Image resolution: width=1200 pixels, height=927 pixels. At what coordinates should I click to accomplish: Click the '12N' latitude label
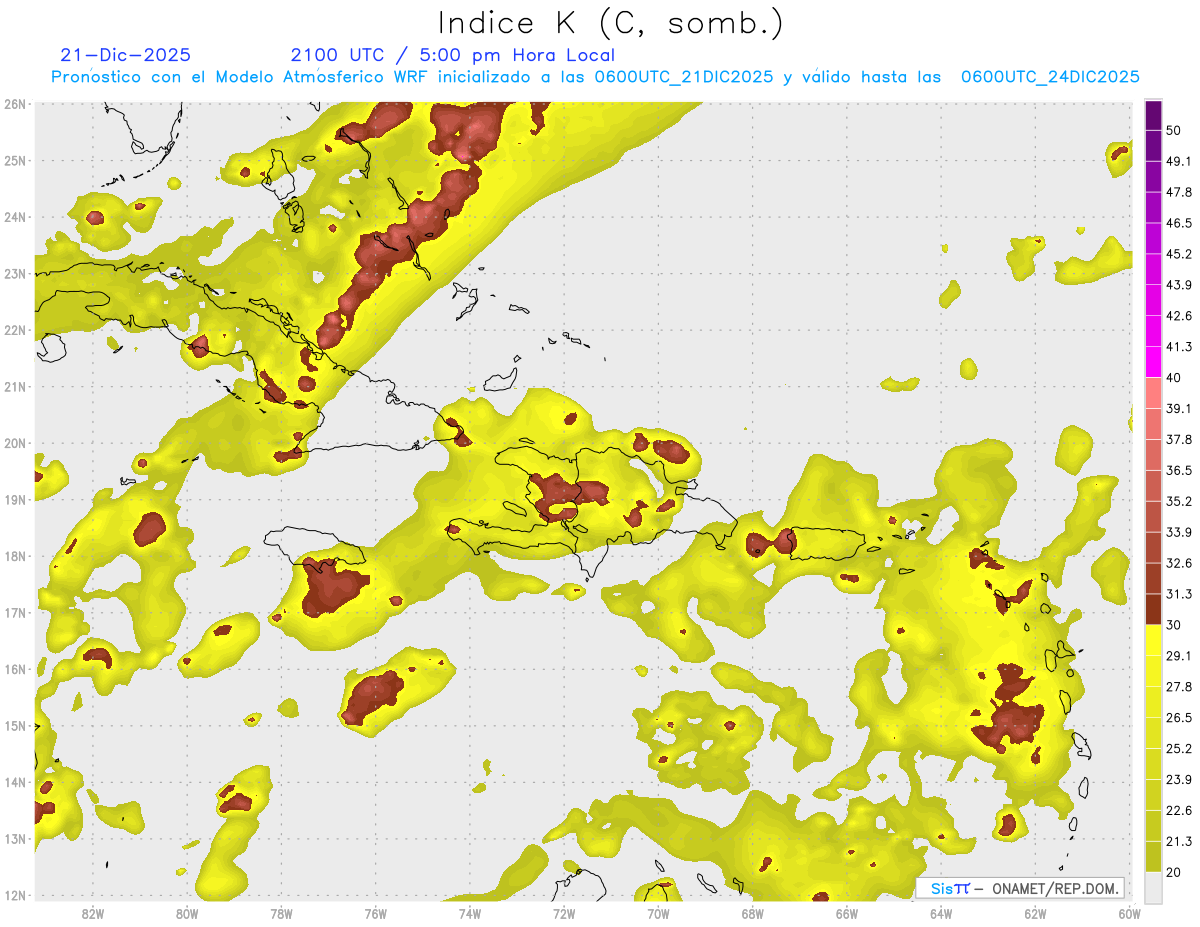tap(15, 895)
